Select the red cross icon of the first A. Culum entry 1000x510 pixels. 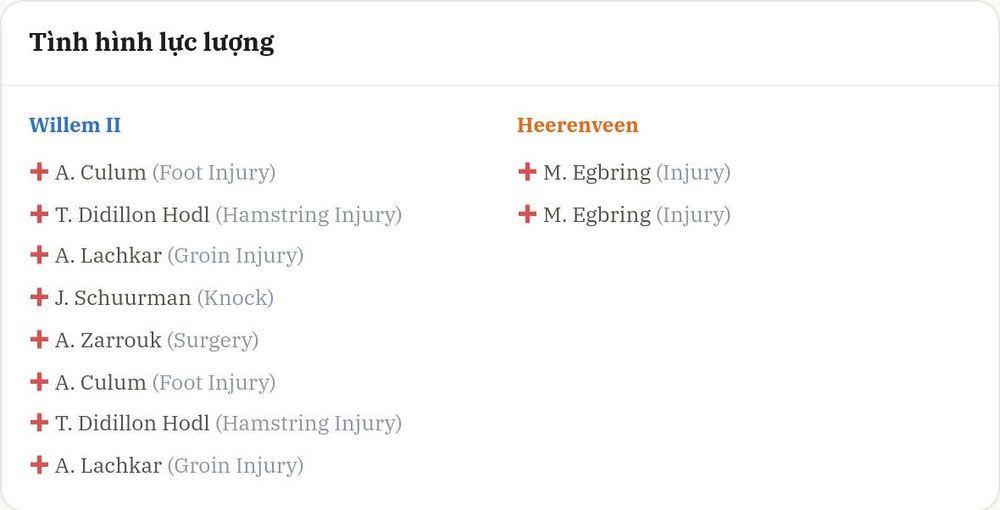point(39,171)
